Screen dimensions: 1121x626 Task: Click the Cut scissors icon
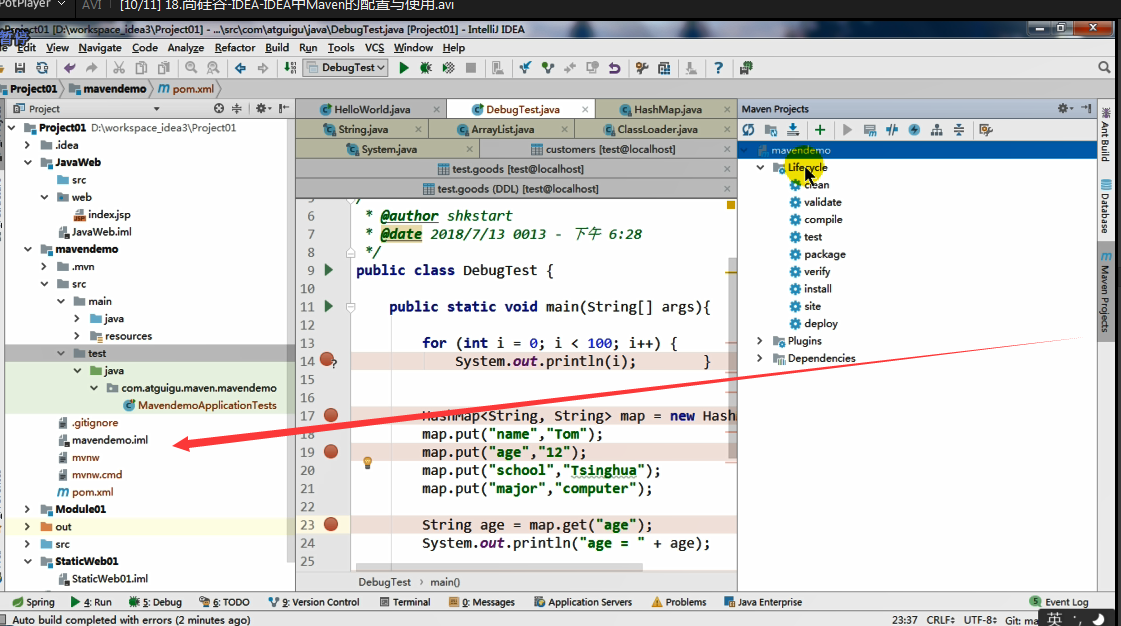coord(119,68)
